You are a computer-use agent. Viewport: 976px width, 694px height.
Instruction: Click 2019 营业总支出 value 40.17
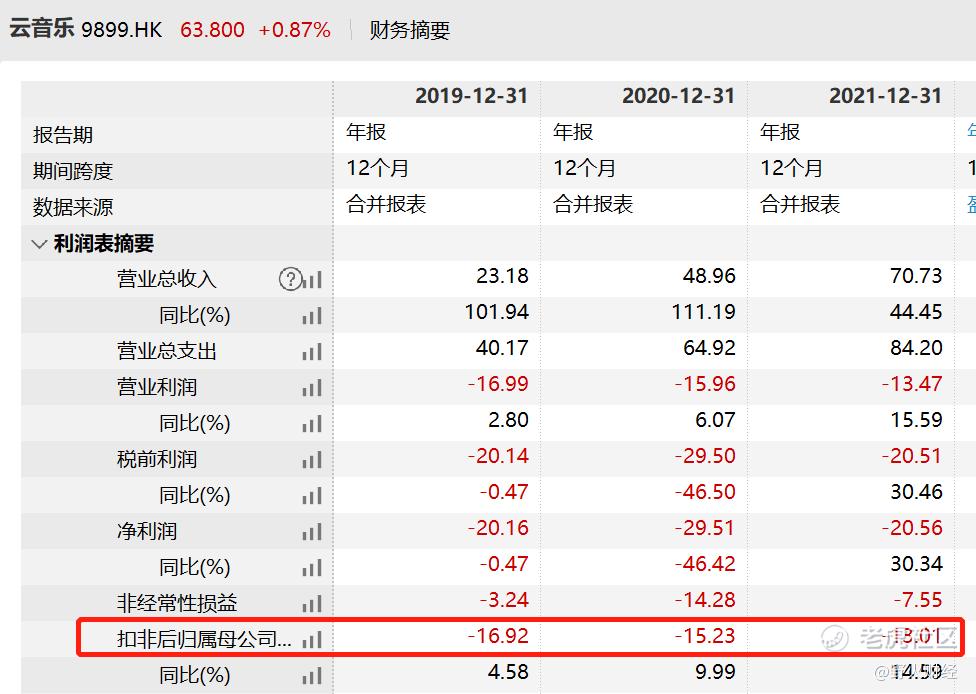502,348
